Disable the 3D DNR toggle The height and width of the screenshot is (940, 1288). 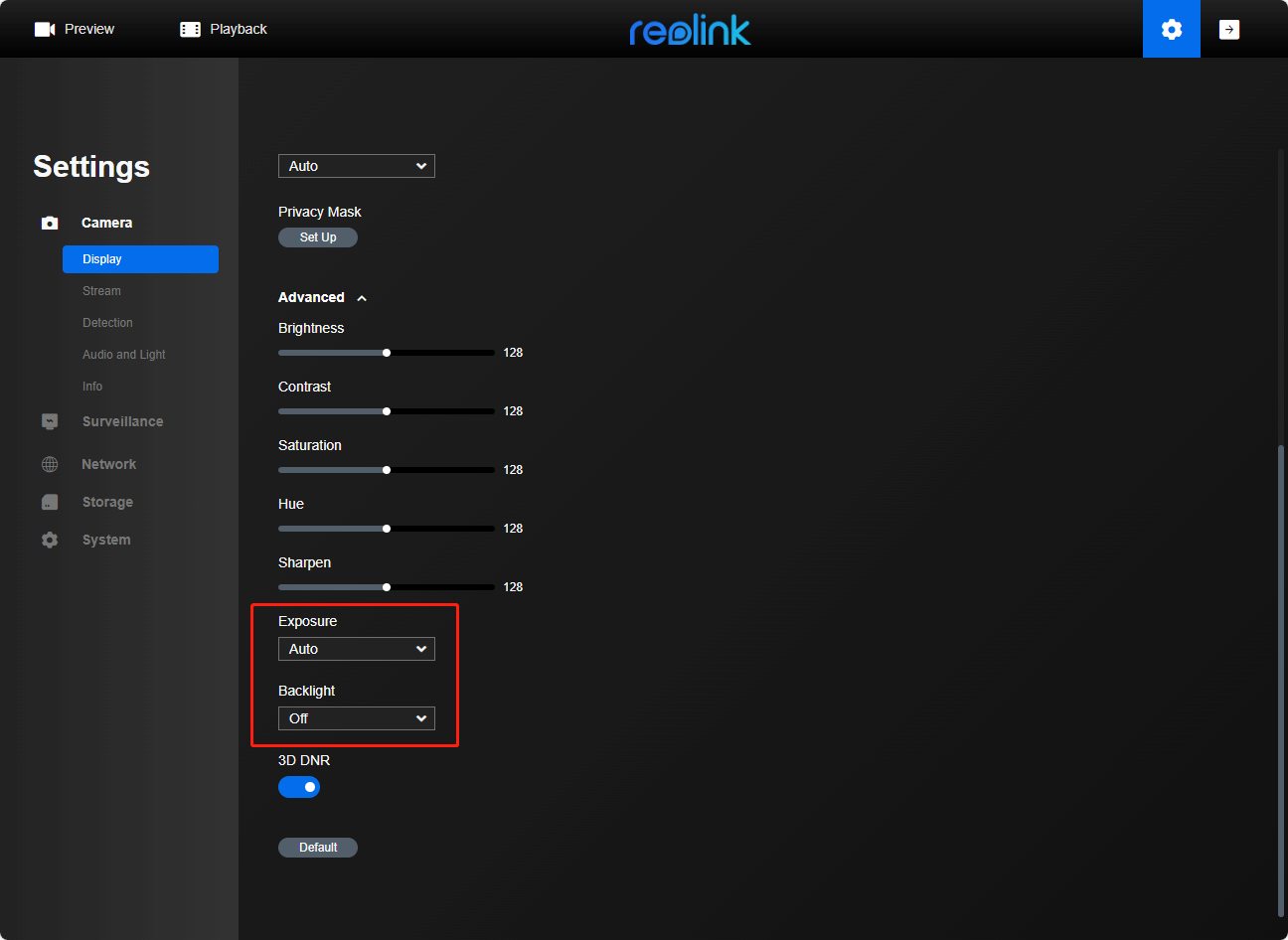(x=299, y=787)
